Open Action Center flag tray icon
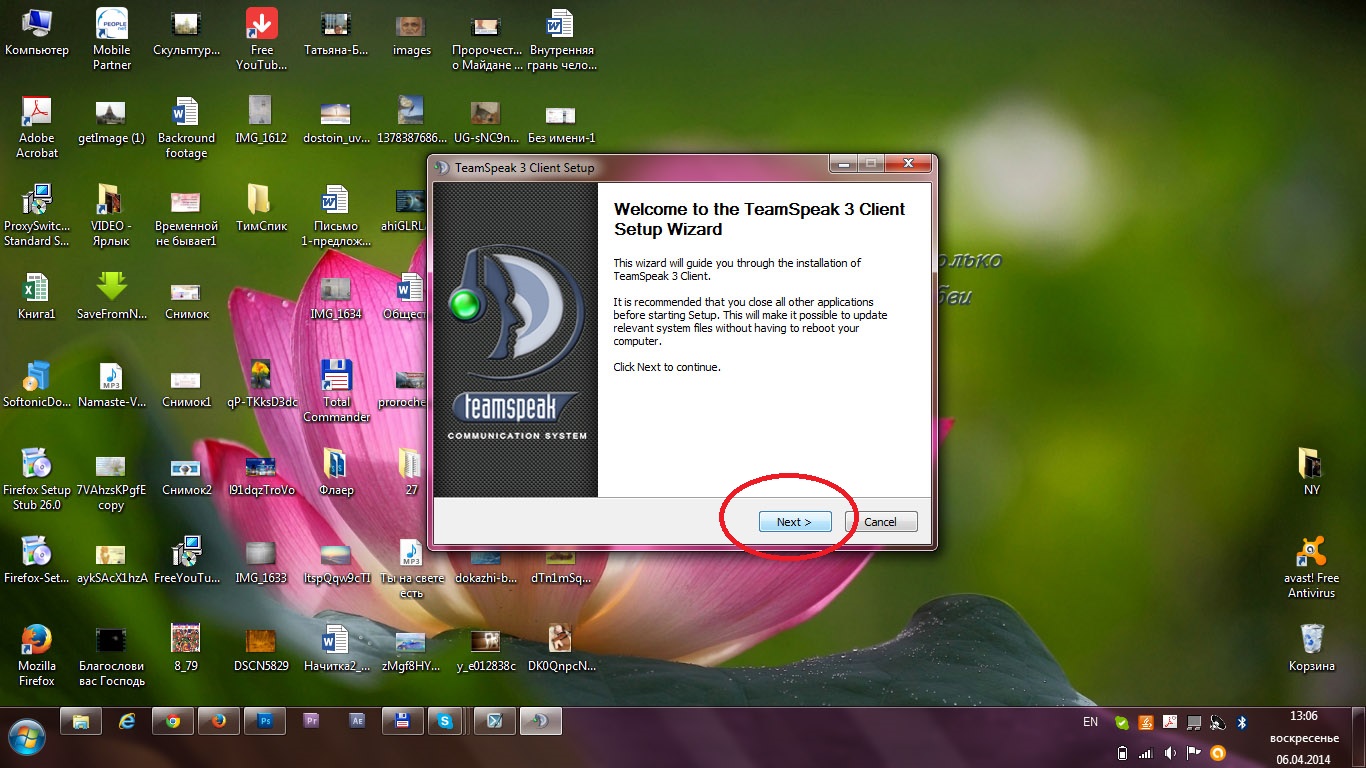 tap(1193, 752)
